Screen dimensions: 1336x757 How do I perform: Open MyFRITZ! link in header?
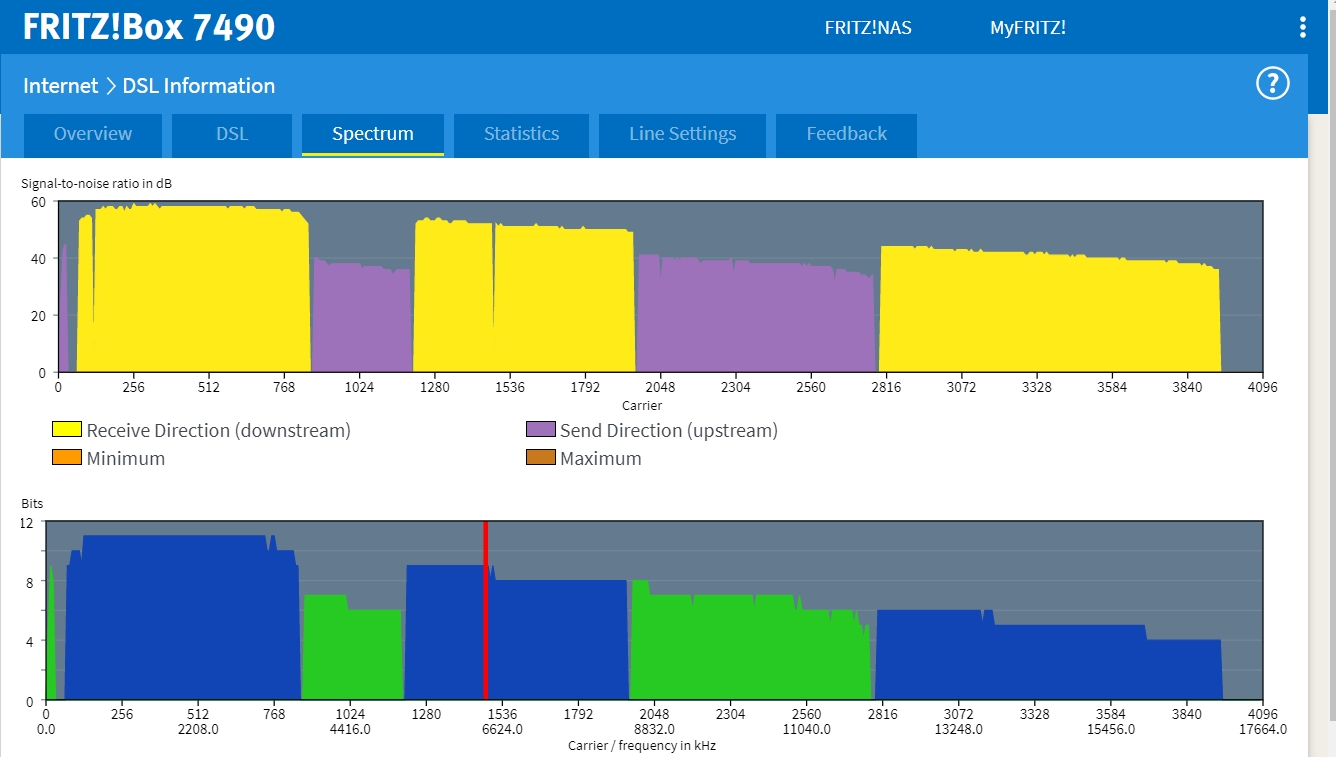(x=1027, y=28)
